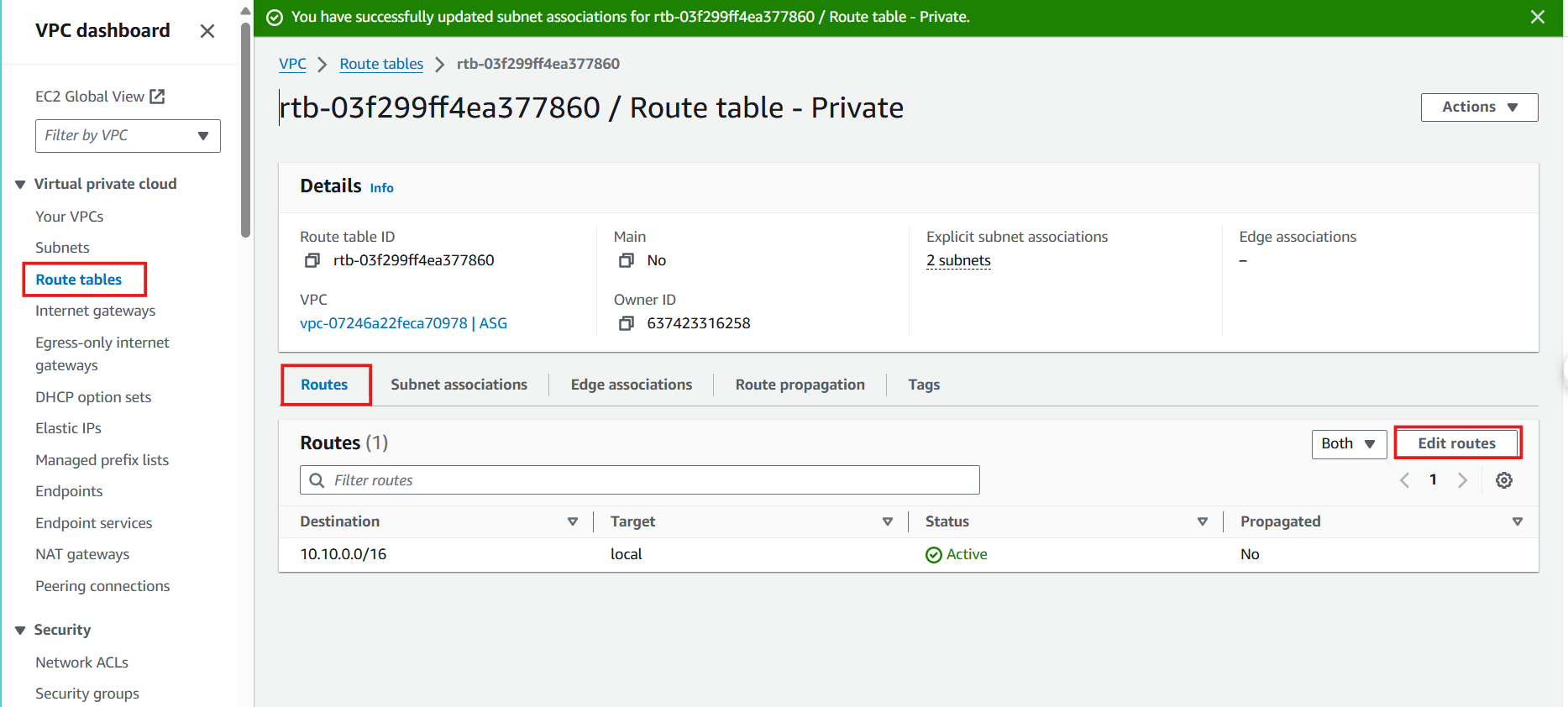Open Security groups
The height and width of the screenshot is (707, 1568).
87,694
